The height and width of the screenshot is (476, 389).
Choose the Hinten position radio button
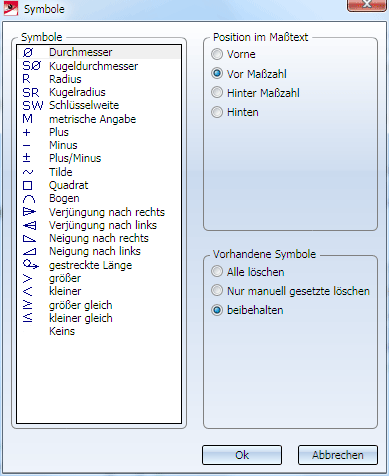coord(235,112)
